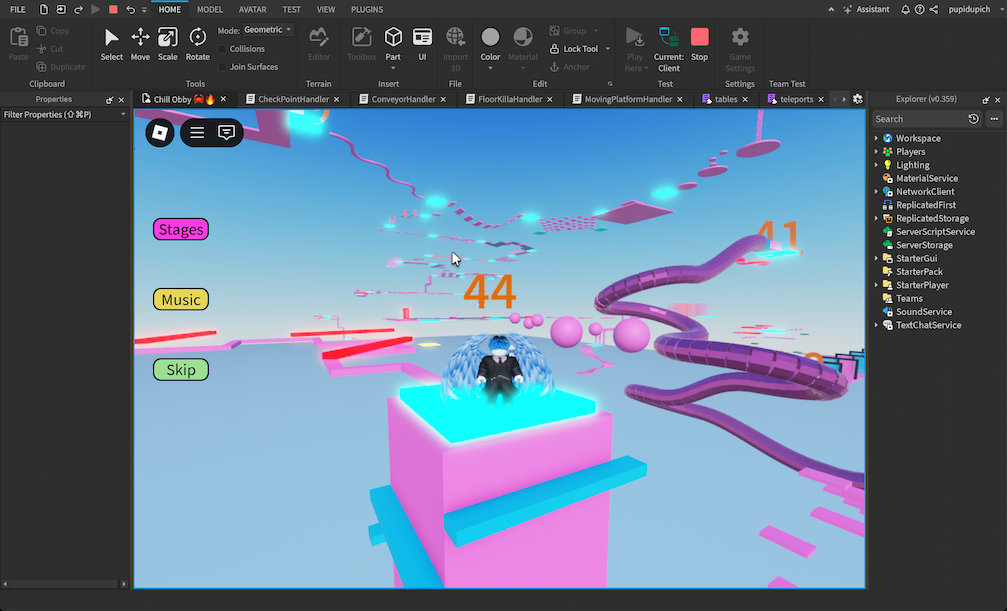Expand the TextChatService node
This screenshot has height=611, width=1007.
876,325
